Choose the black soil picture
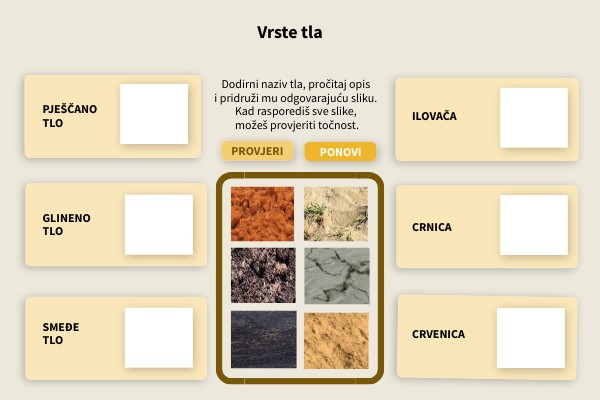The width and height of the screenshot is (600, 400). point(264,339)
